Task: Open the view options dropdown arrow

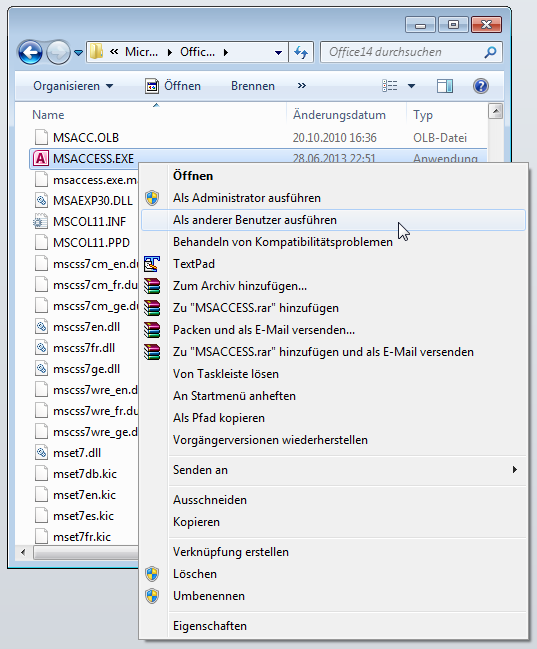Action: click(411, 86)
